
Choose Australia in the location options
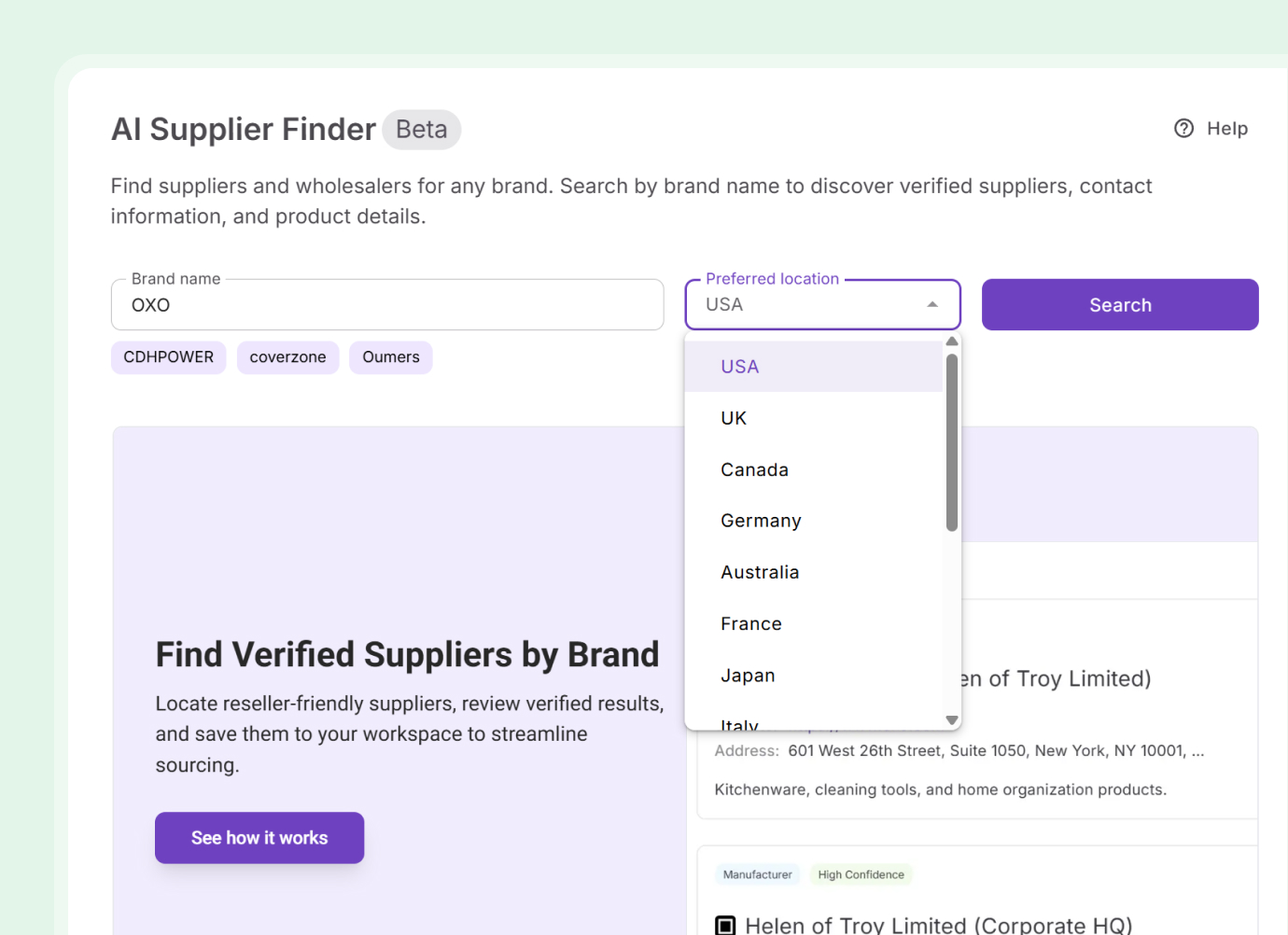pyautogui.click(x=760, y=572)
